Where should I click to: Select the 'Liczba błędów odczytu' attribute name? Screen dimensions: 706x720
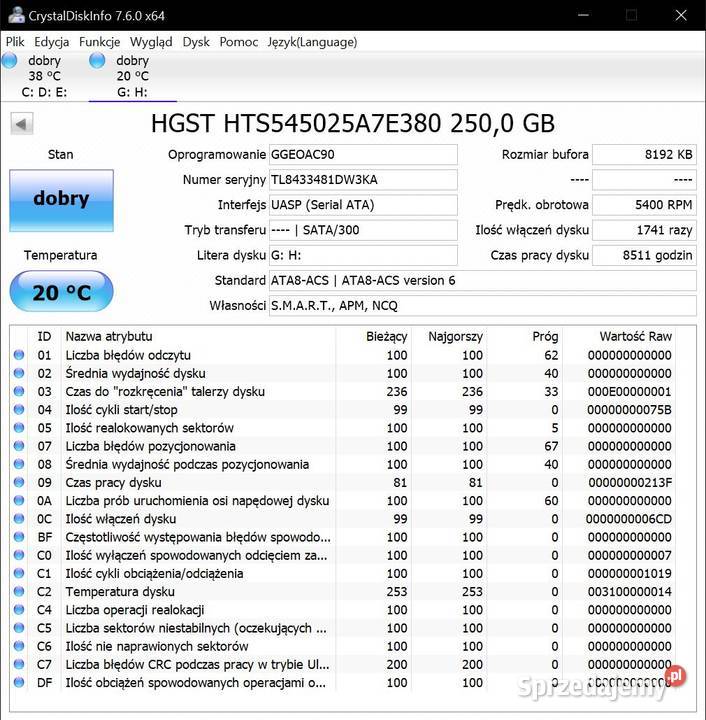pos(128,355)
